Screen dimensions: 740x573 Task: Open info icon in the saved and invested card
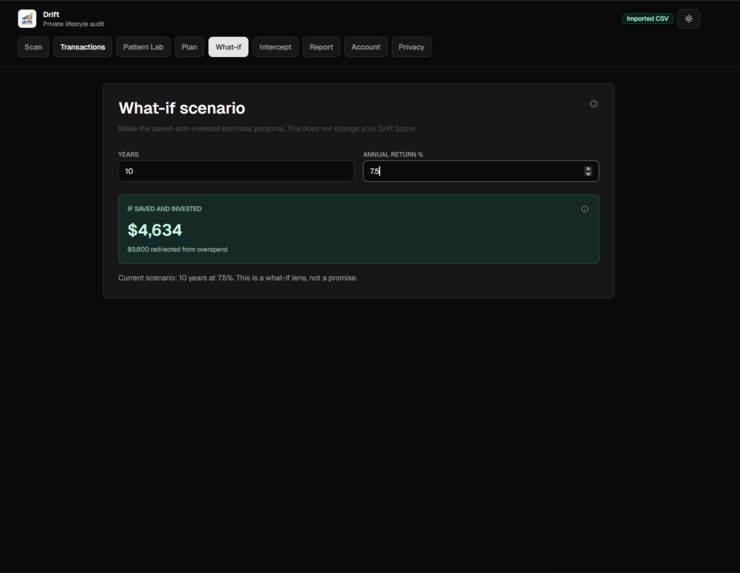584,209
